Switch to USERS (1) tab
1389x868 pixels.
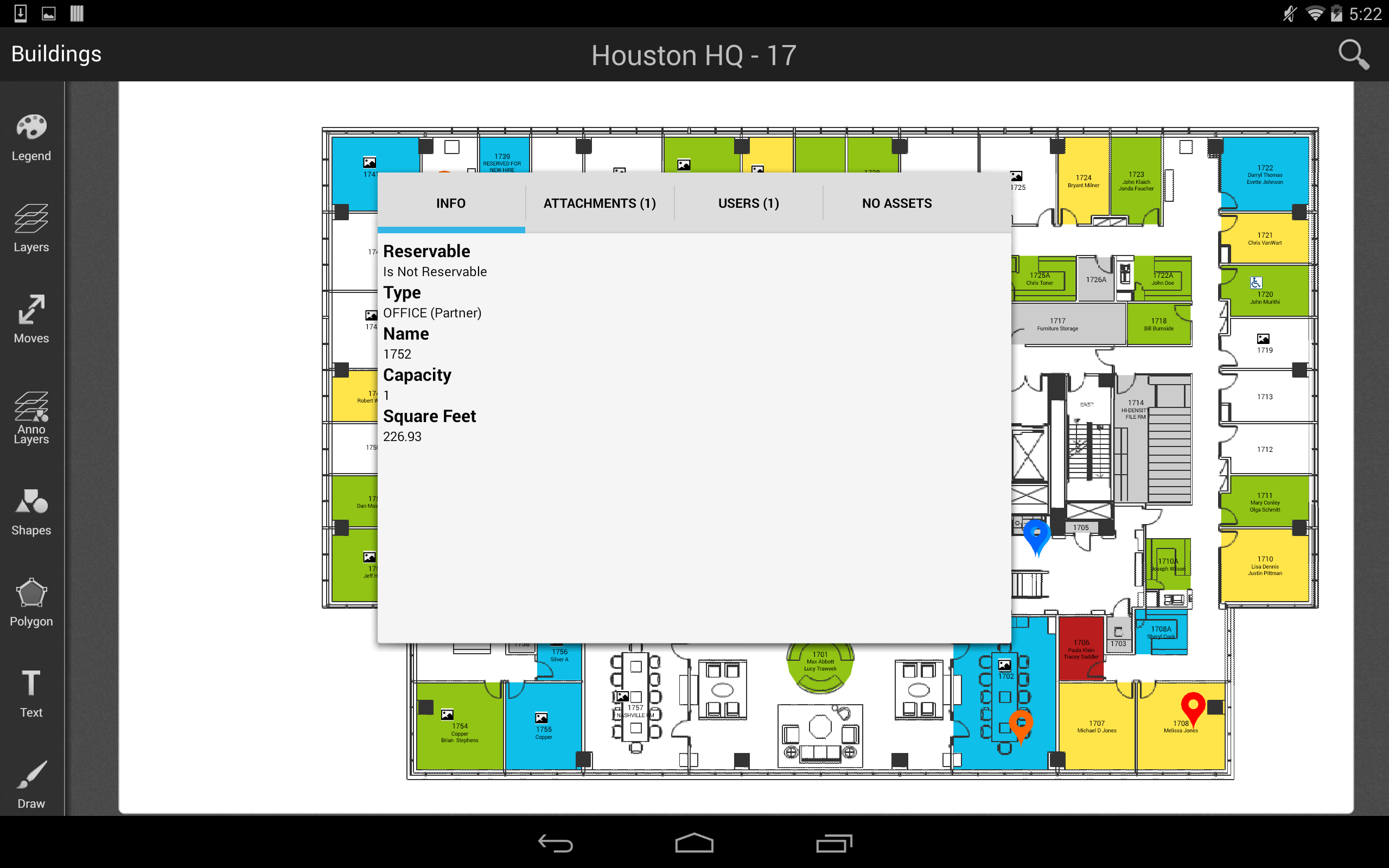[x=749, y=203]
